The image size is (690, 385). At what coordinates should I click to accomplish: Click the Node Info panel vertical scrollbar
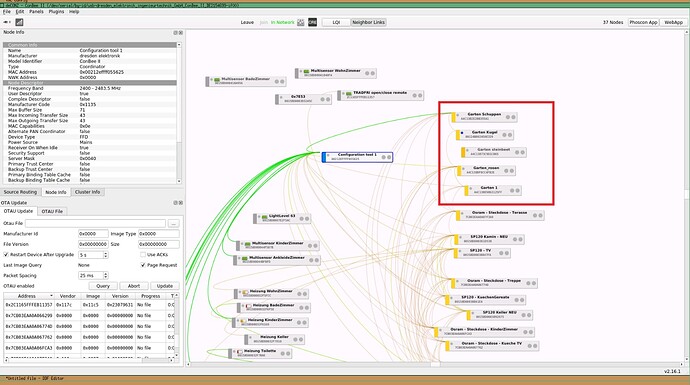(179, 113)
